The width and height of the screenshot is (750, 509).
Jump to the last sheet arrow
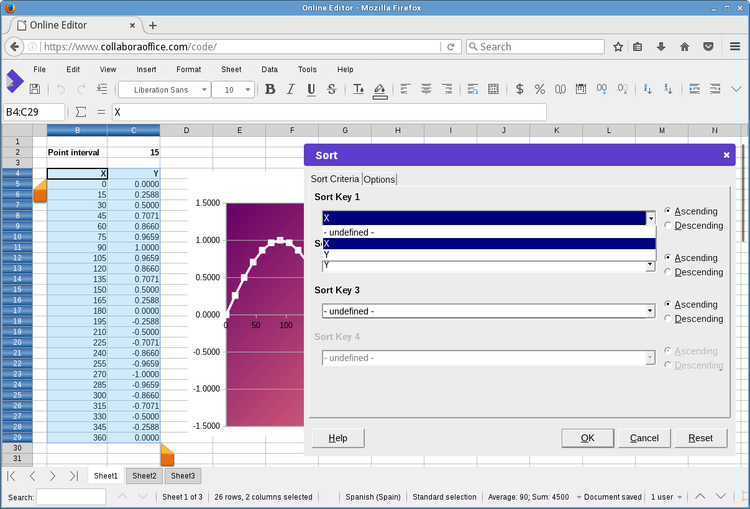click(x=74, y=476)
